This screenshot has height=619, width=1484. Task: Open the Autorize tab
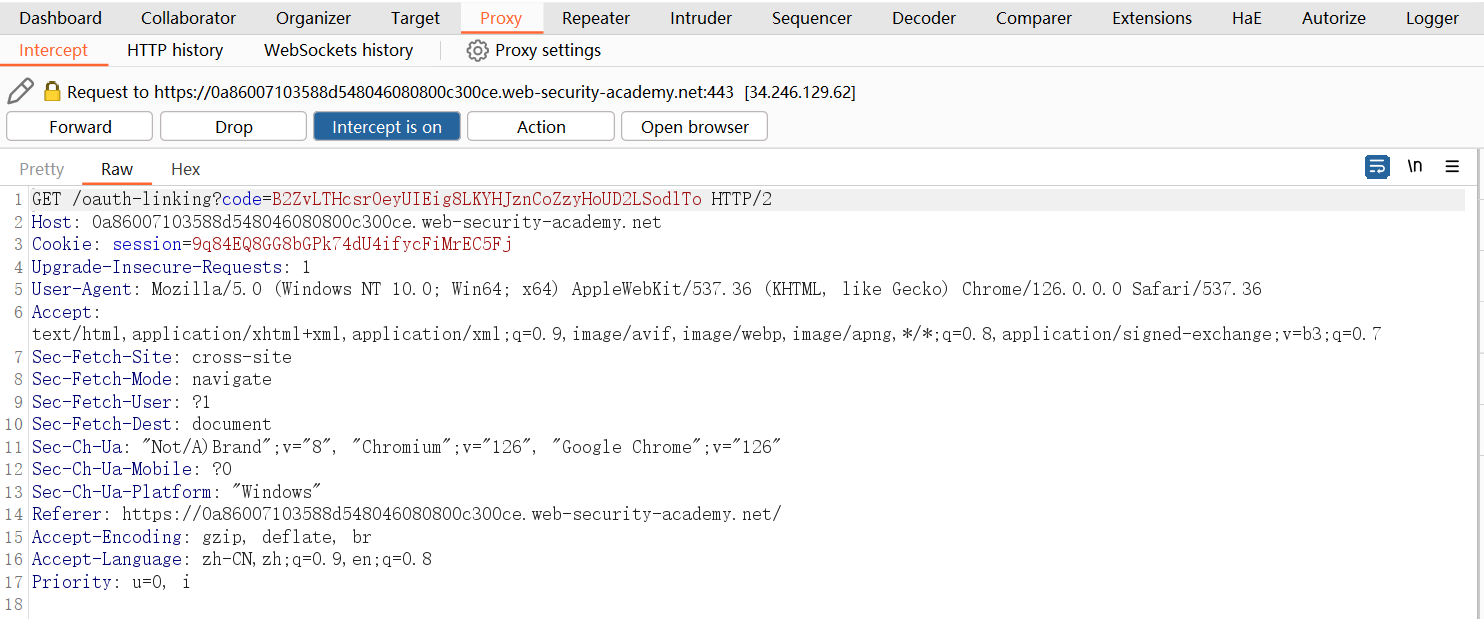click(x=1334, y=18)
